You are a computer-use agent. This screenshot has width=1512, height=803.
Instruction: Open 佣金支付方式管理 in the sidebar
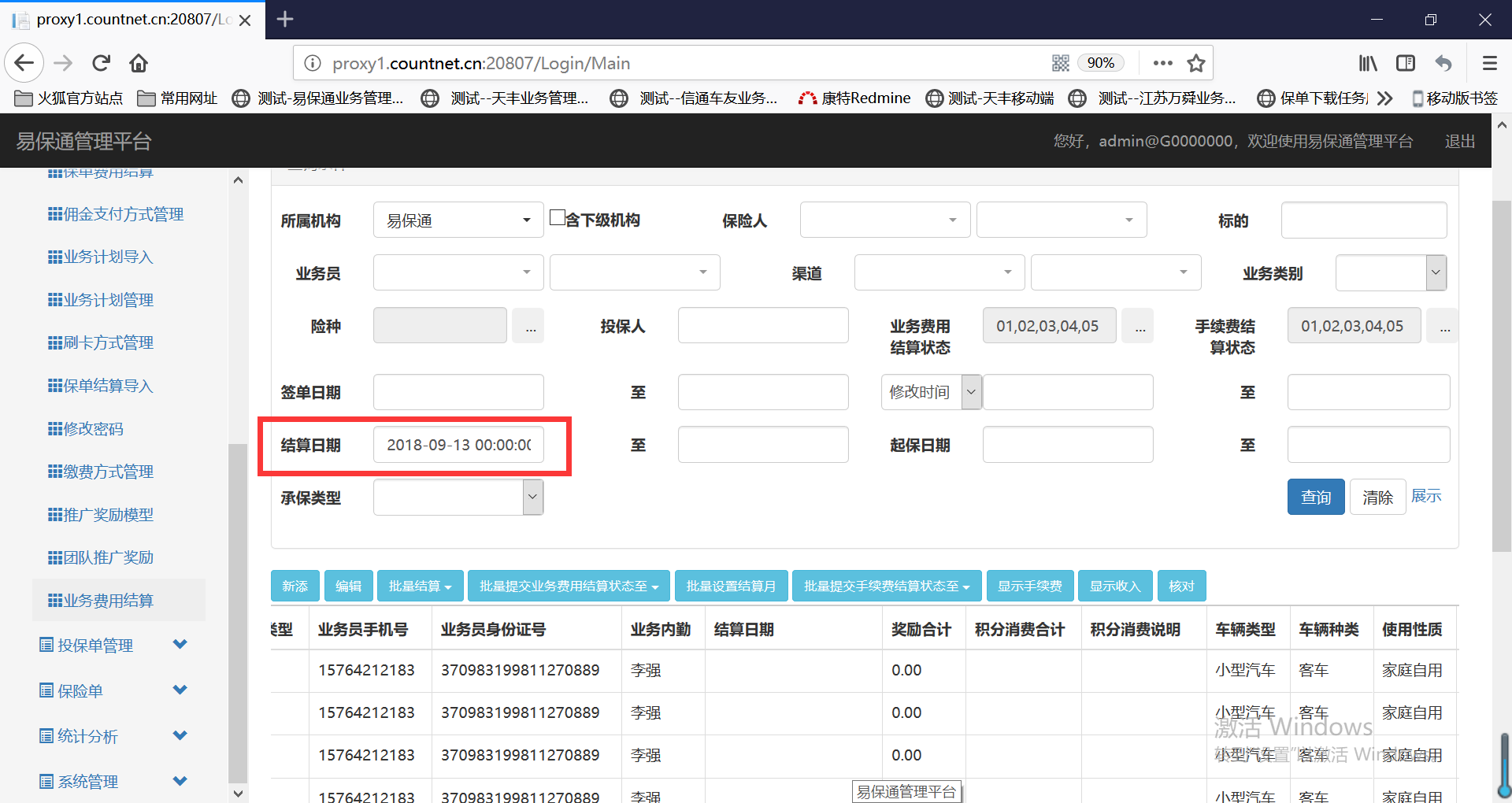point(123,214)
